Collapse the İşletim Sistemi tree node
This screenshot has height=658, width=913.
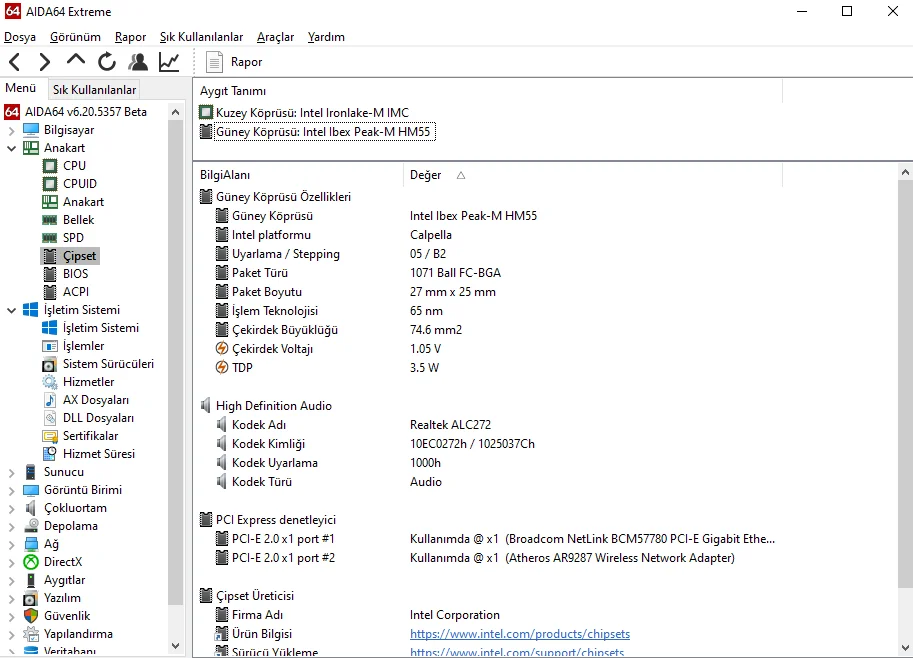click(x=12, y=310)
